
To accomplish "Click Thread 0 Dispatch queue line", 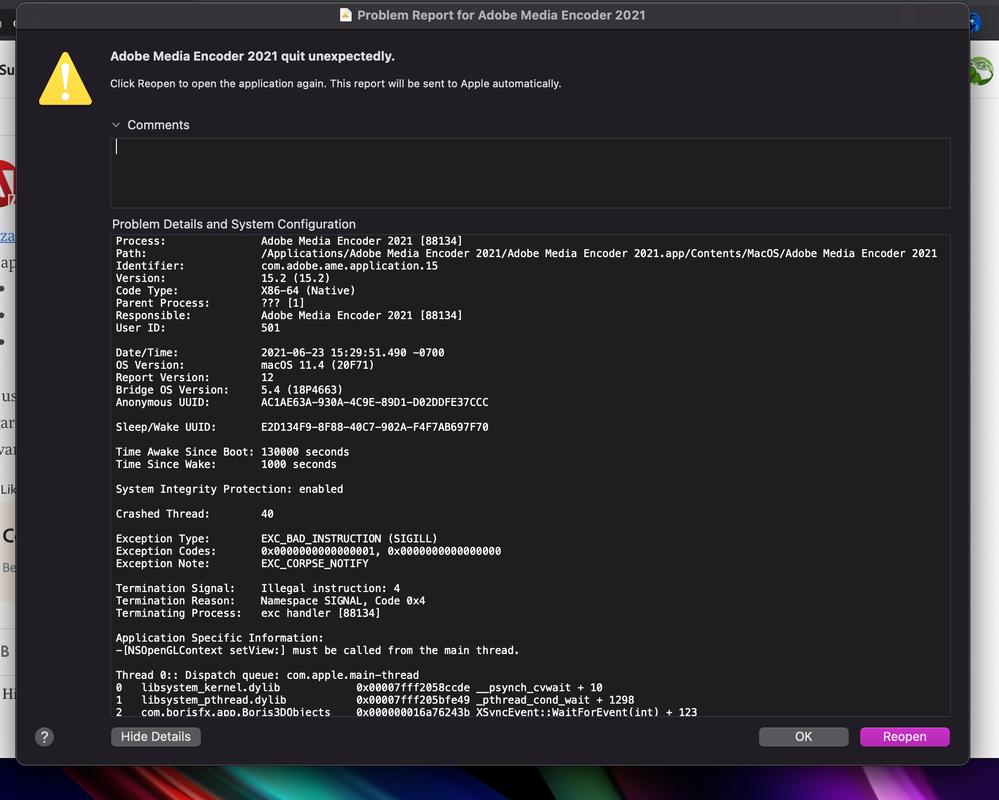I will click(x=267, y=675).
